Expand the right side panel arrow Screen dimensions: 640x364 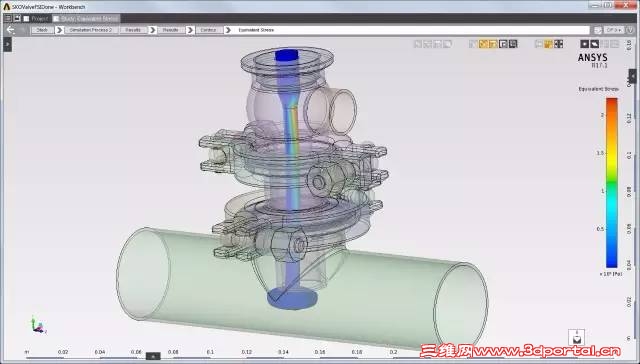pyautogui.click(x=632, y=76)
